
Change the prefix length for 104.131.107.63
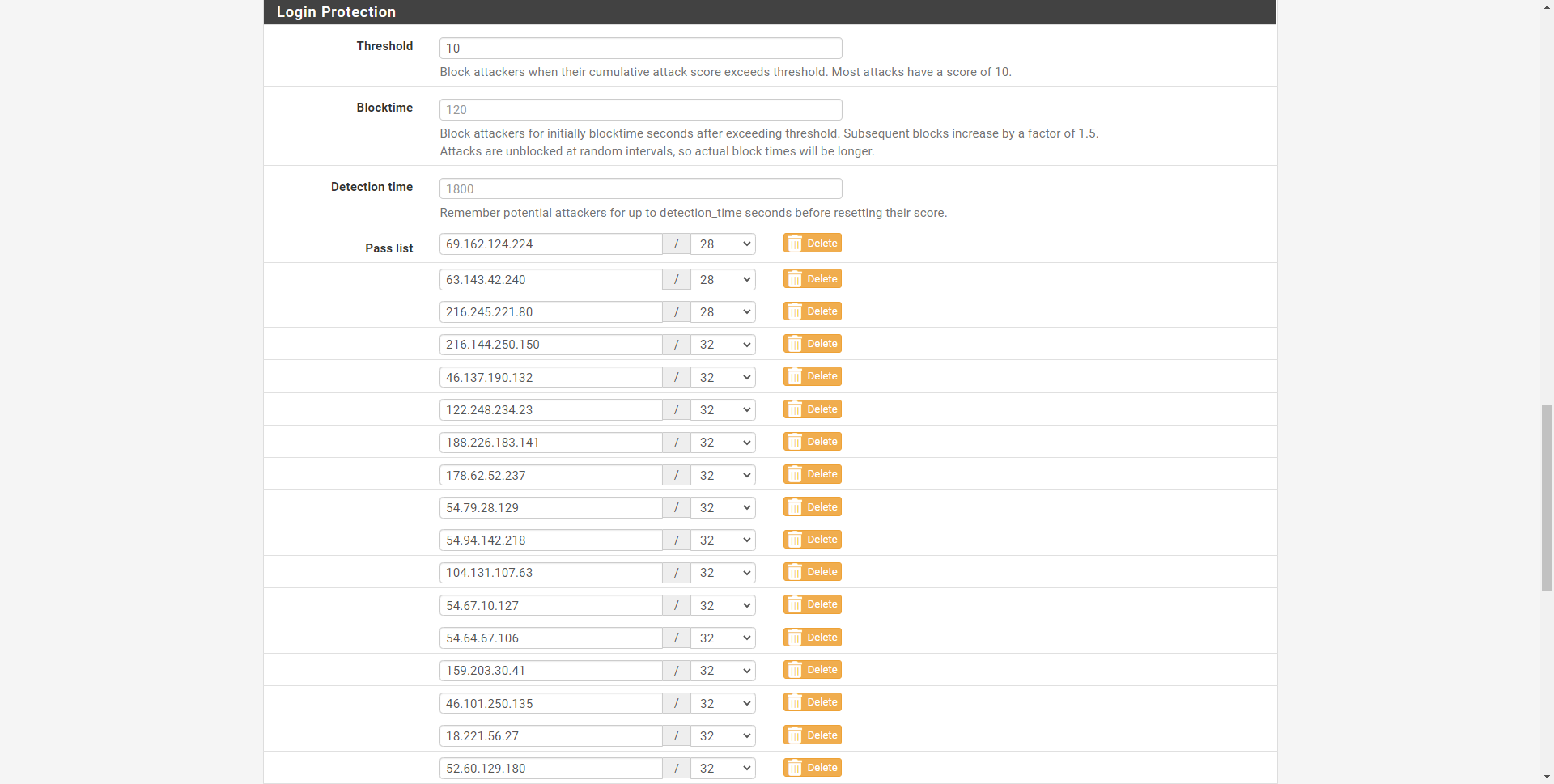coord(723,573)
